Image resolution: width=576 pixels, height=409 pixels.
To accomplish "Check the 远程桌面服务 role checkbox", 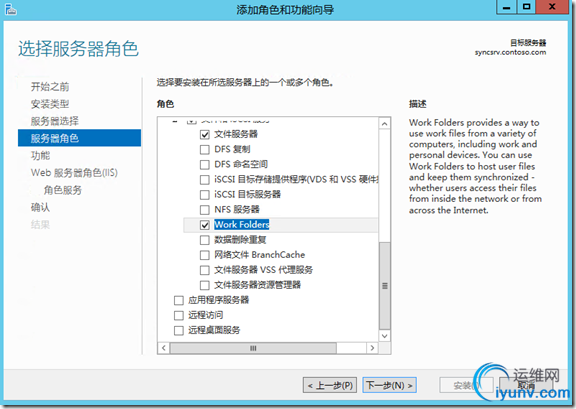I will 179,330.
